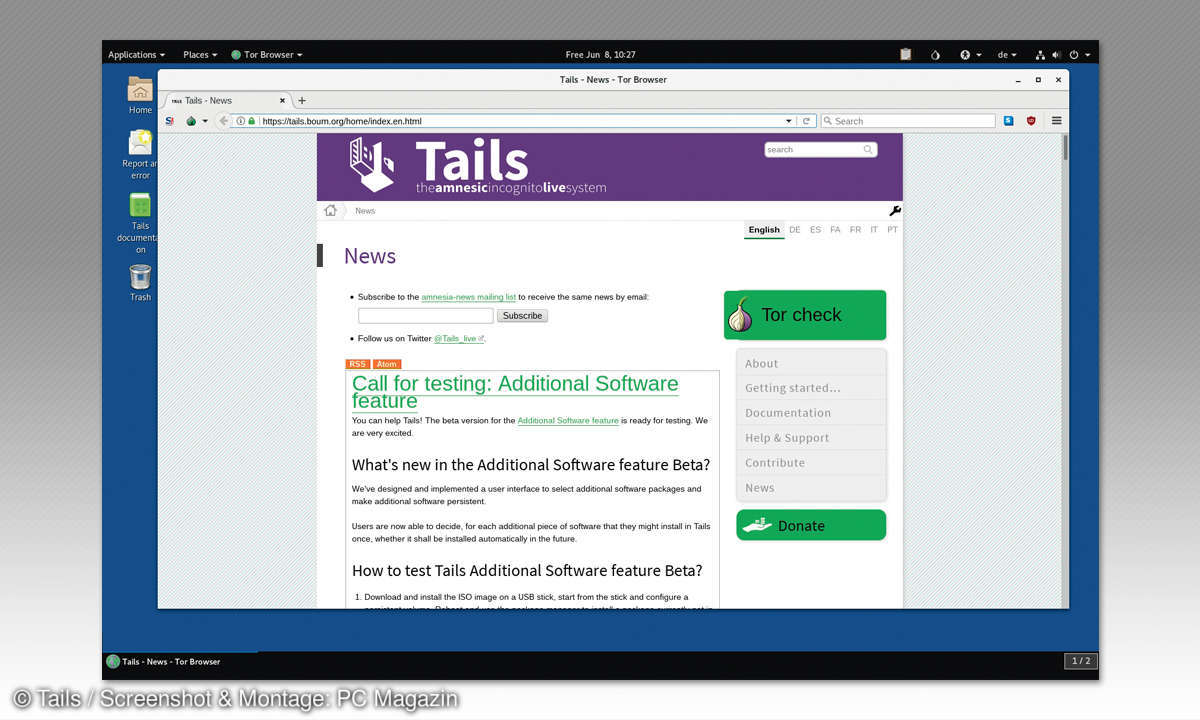1200x720 pixels.
Task: Click the browser vertical scrollbar
Action: coord(1065,147)
